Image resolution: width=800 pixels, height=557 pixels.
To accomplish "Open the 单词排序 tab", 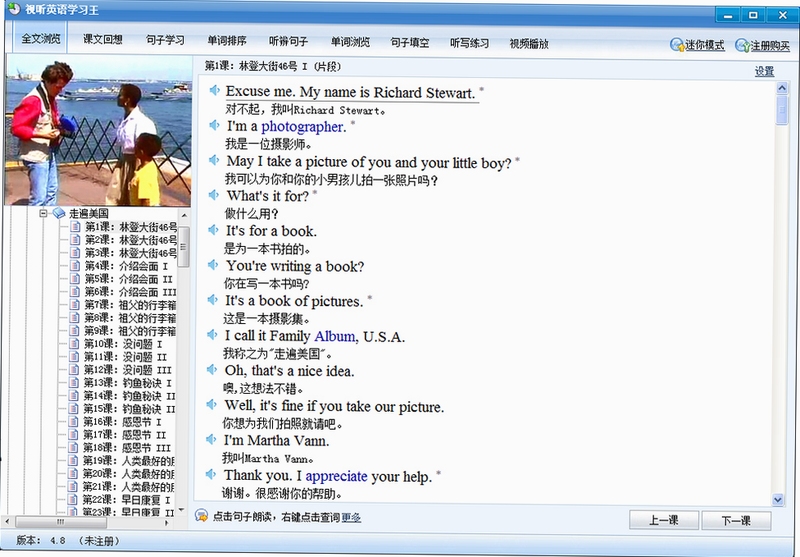I will [227, 40].
